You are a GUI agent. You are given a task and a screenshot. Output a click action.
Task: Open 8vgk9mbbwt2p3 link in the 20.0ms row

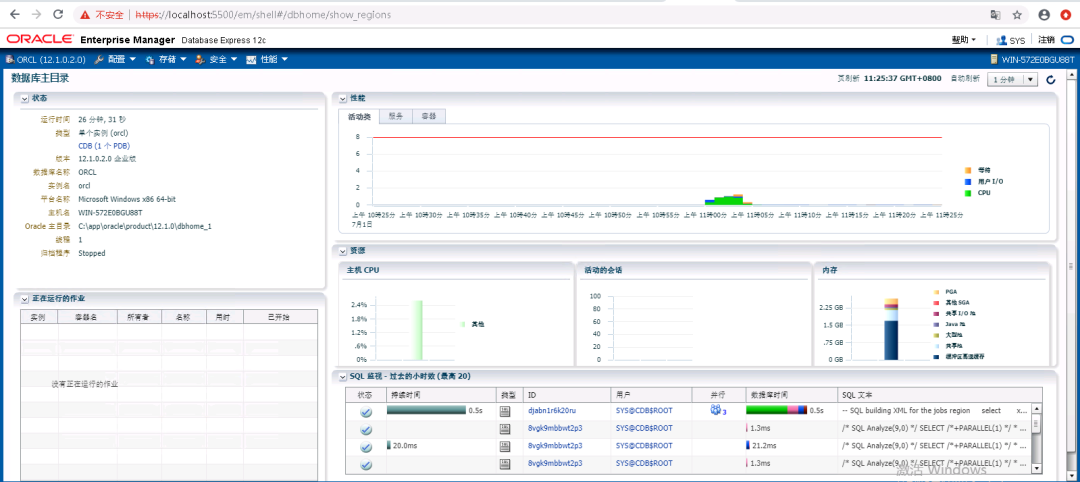pyautogui.click(x=555, y=446)
